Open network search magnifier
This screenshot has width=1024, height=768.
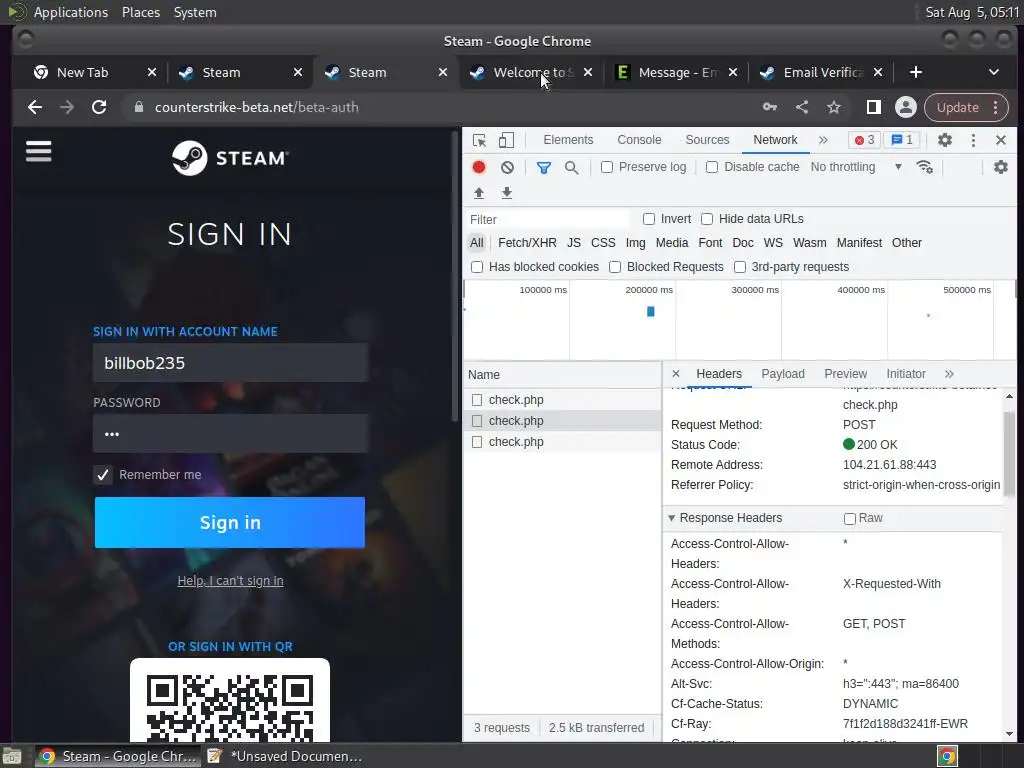coord(571,167)
